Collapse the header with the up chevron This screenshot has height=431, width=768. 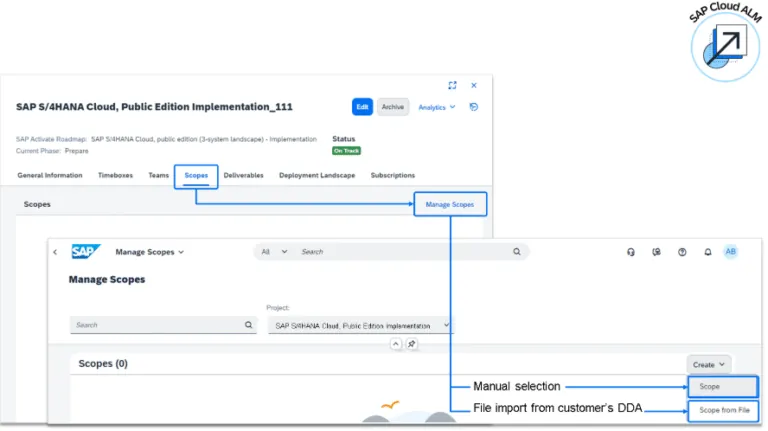[x=396, y=344]
